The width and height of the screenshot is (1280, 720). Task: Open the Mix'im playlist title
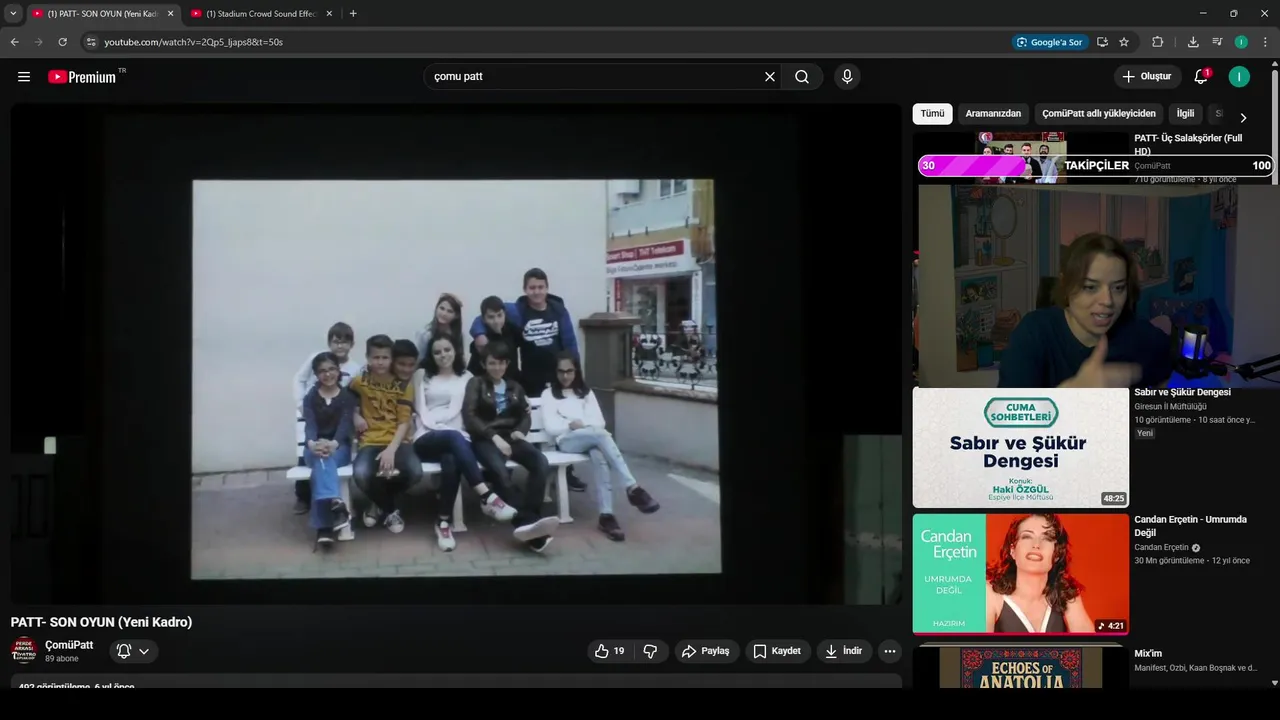pos(1148,653)
